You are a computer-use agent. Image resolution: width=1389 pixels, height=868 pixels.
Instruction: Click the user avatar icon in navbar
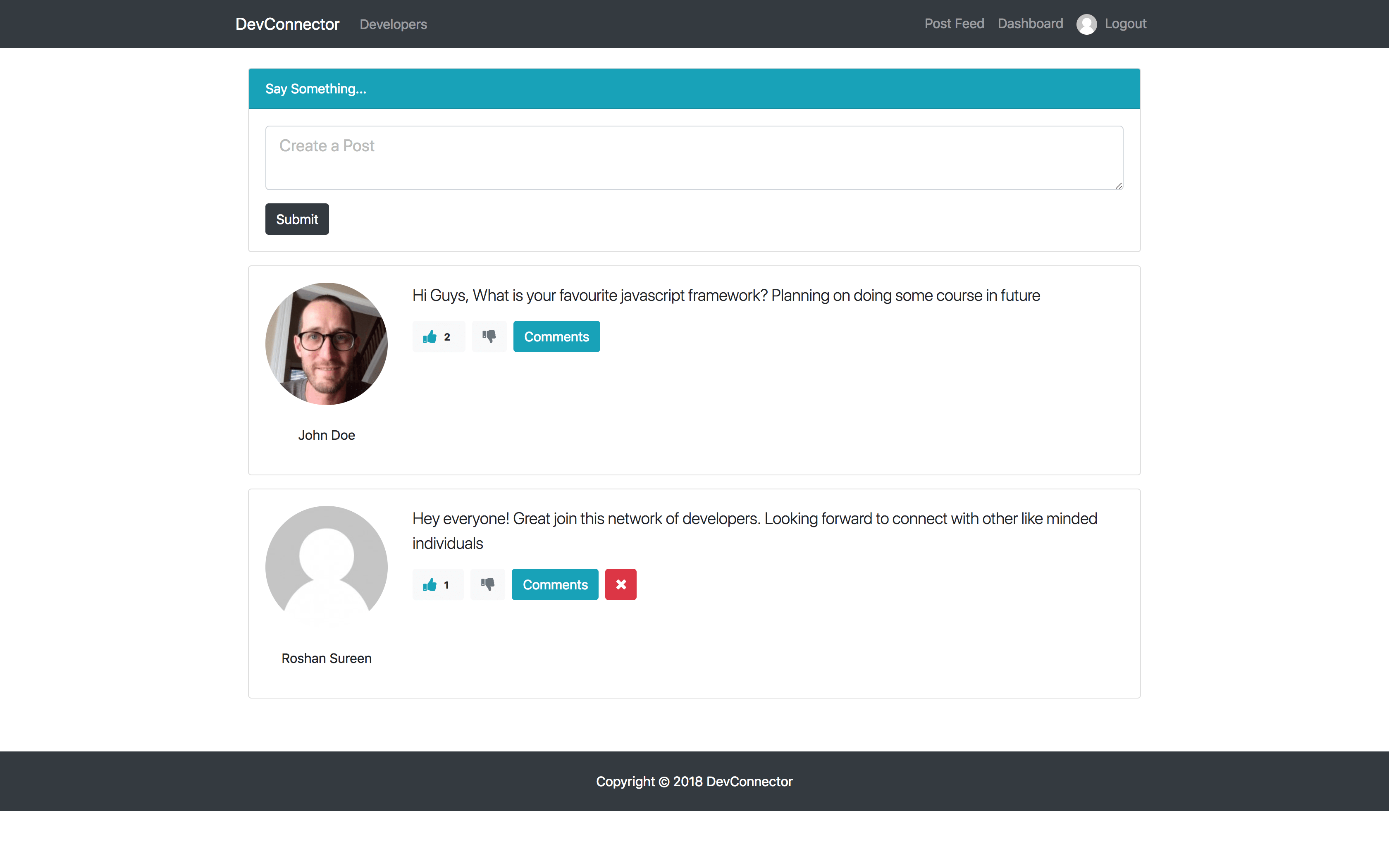[1086, 24]
